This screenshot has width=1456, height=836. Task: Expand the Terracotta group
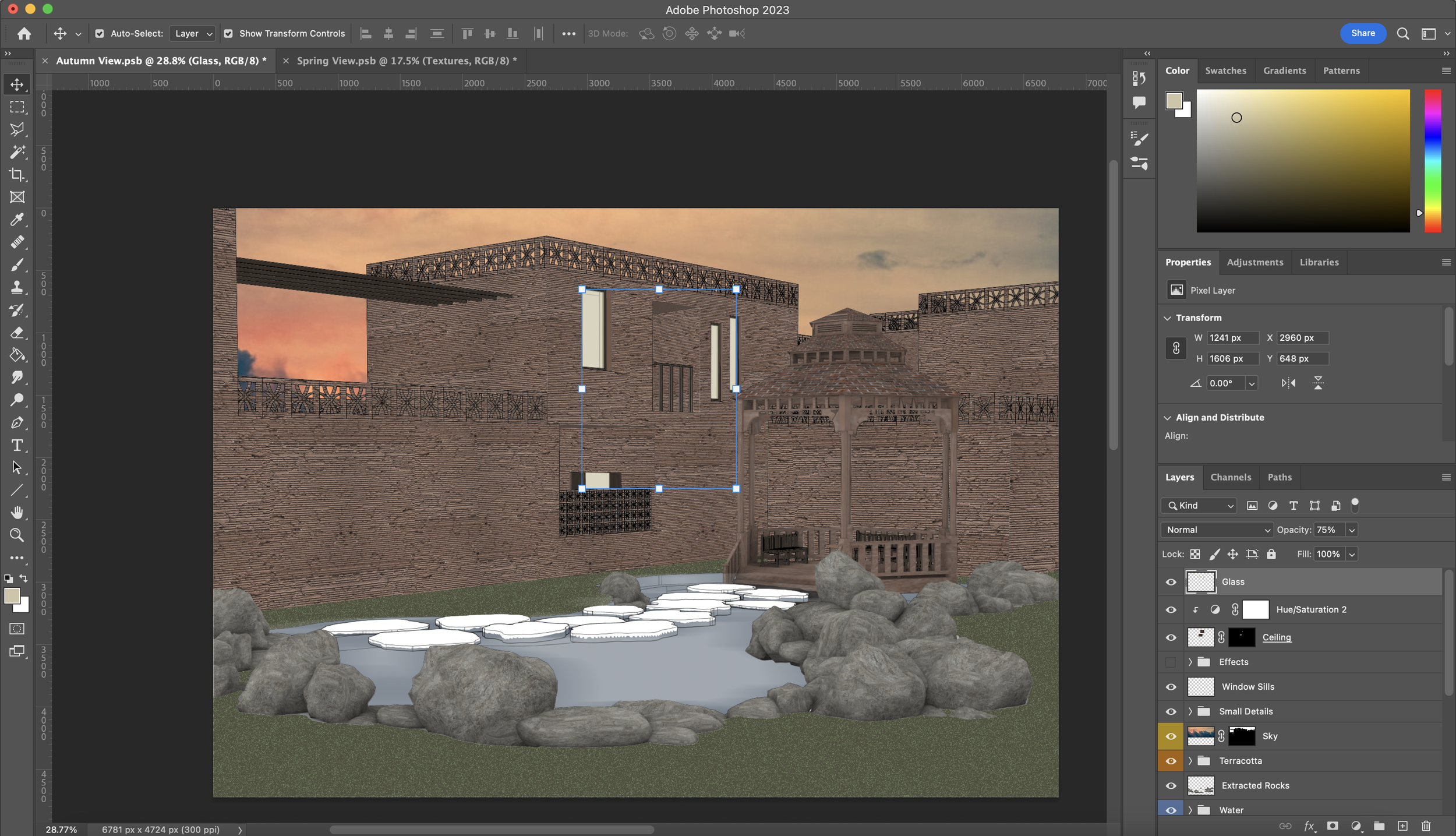coord(1190,761)
